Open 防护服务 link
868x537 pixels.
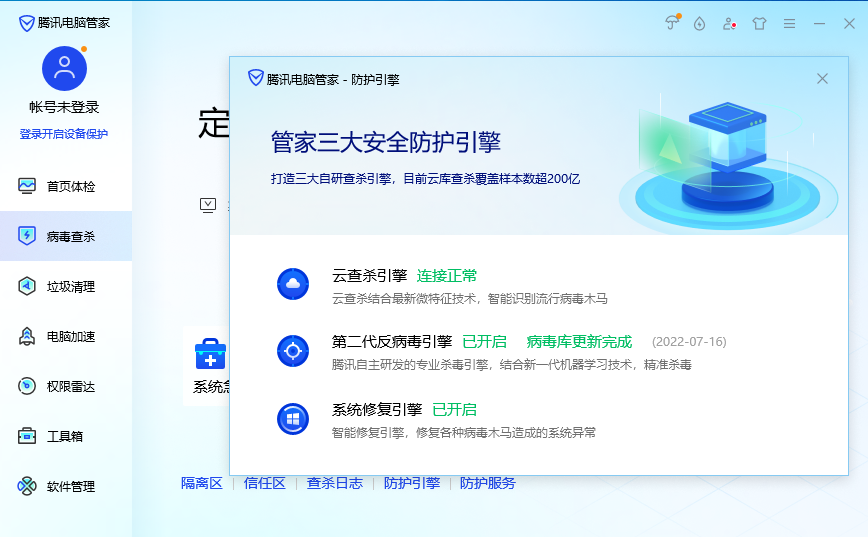click(x=488, y=483)
